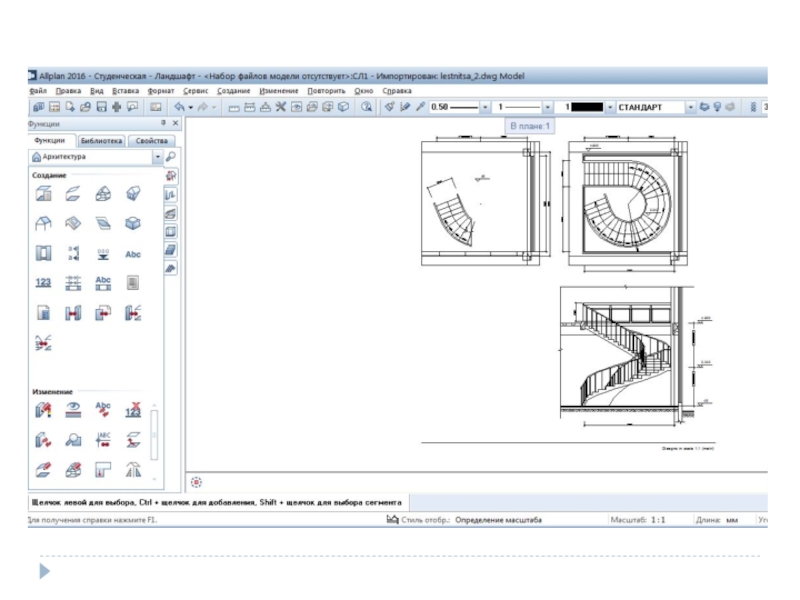Viewport: 800px width, 600px height.
Task: Click the scissors icon in the top toolbar
Action: point(281,106)
